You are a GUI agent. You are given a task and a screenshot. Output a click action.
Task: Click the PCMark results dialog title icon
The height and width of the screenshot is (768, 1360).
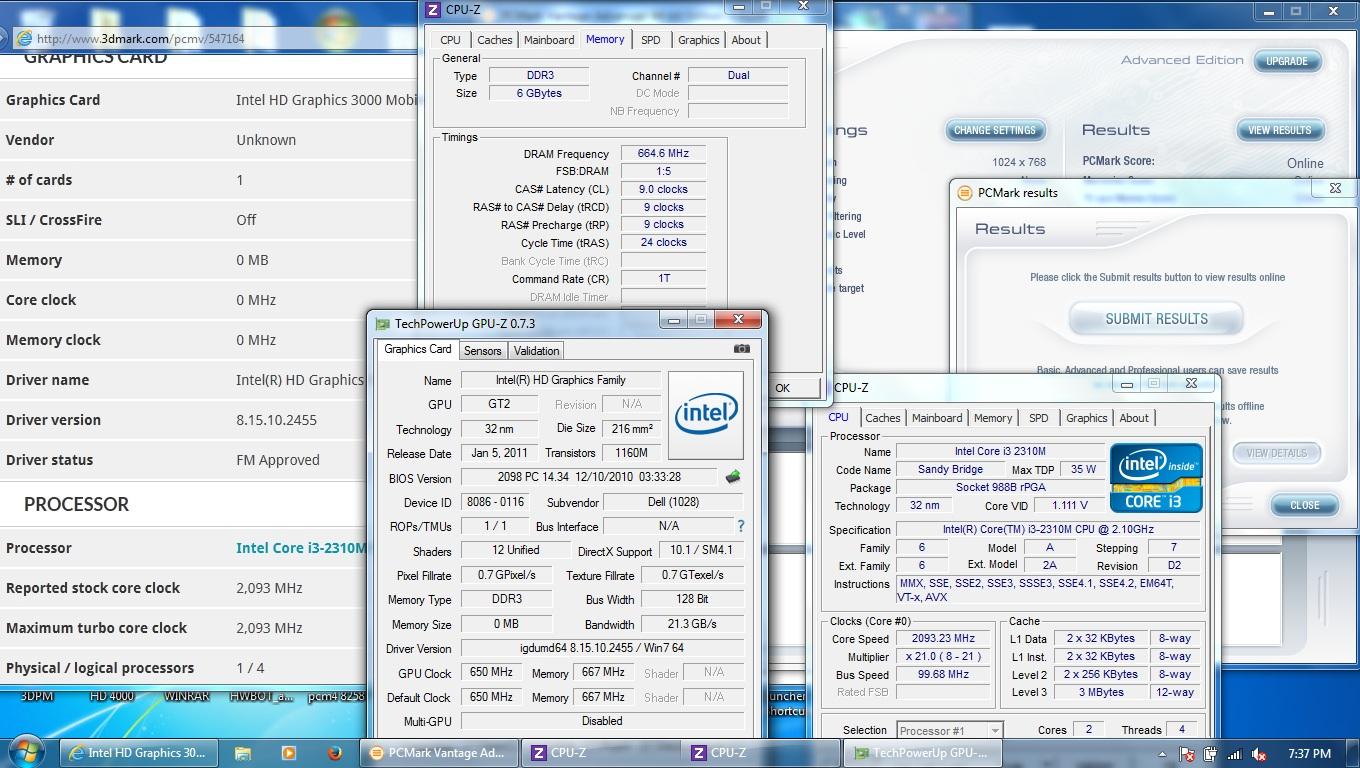965,193
